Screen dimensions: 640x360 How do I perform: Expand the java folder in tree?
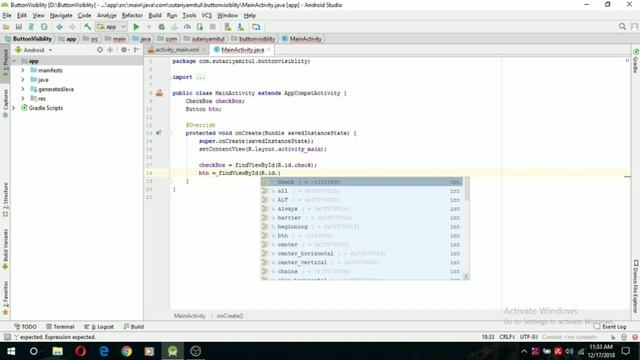click(23, 80)
